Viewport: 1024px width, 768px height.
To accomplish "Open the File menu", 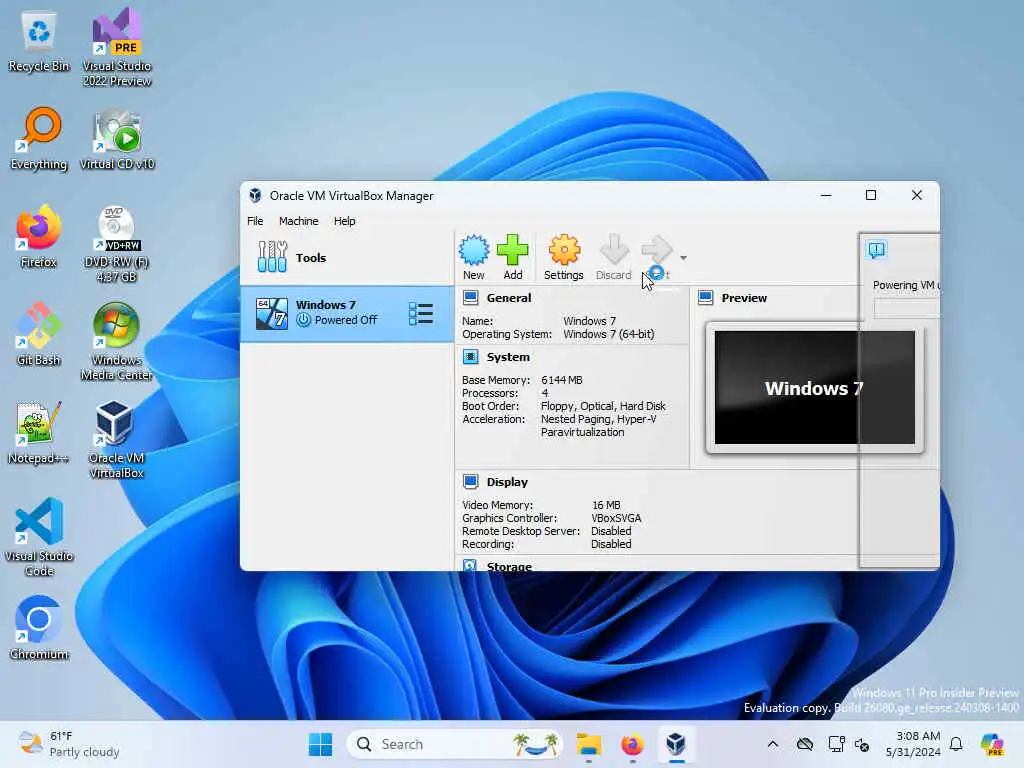I will tap(255, 221).
